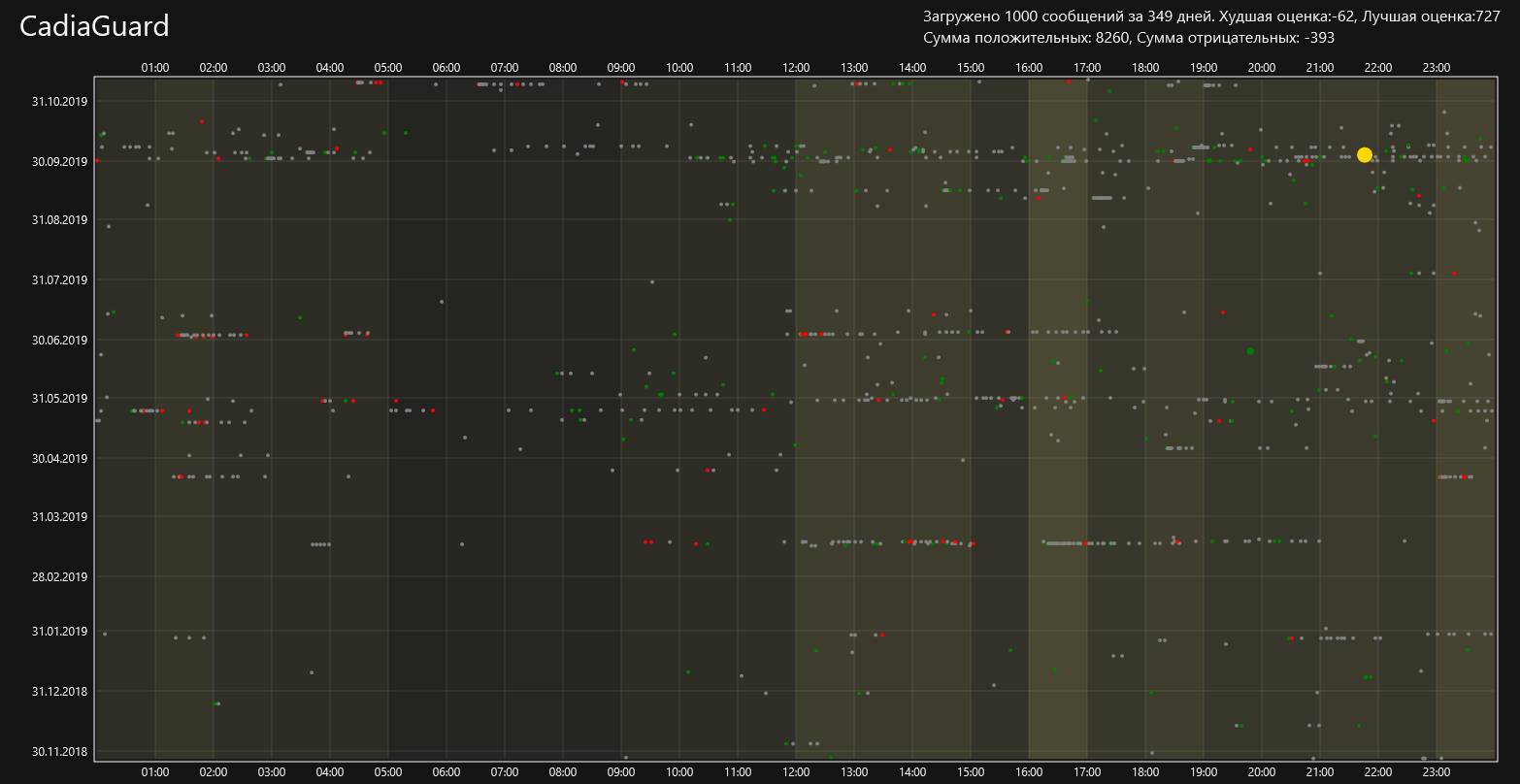This screenshot has width=1520, height=784.
Task: Click 14:00 on the bottom time axis
Action: click(x=912, y=773)
